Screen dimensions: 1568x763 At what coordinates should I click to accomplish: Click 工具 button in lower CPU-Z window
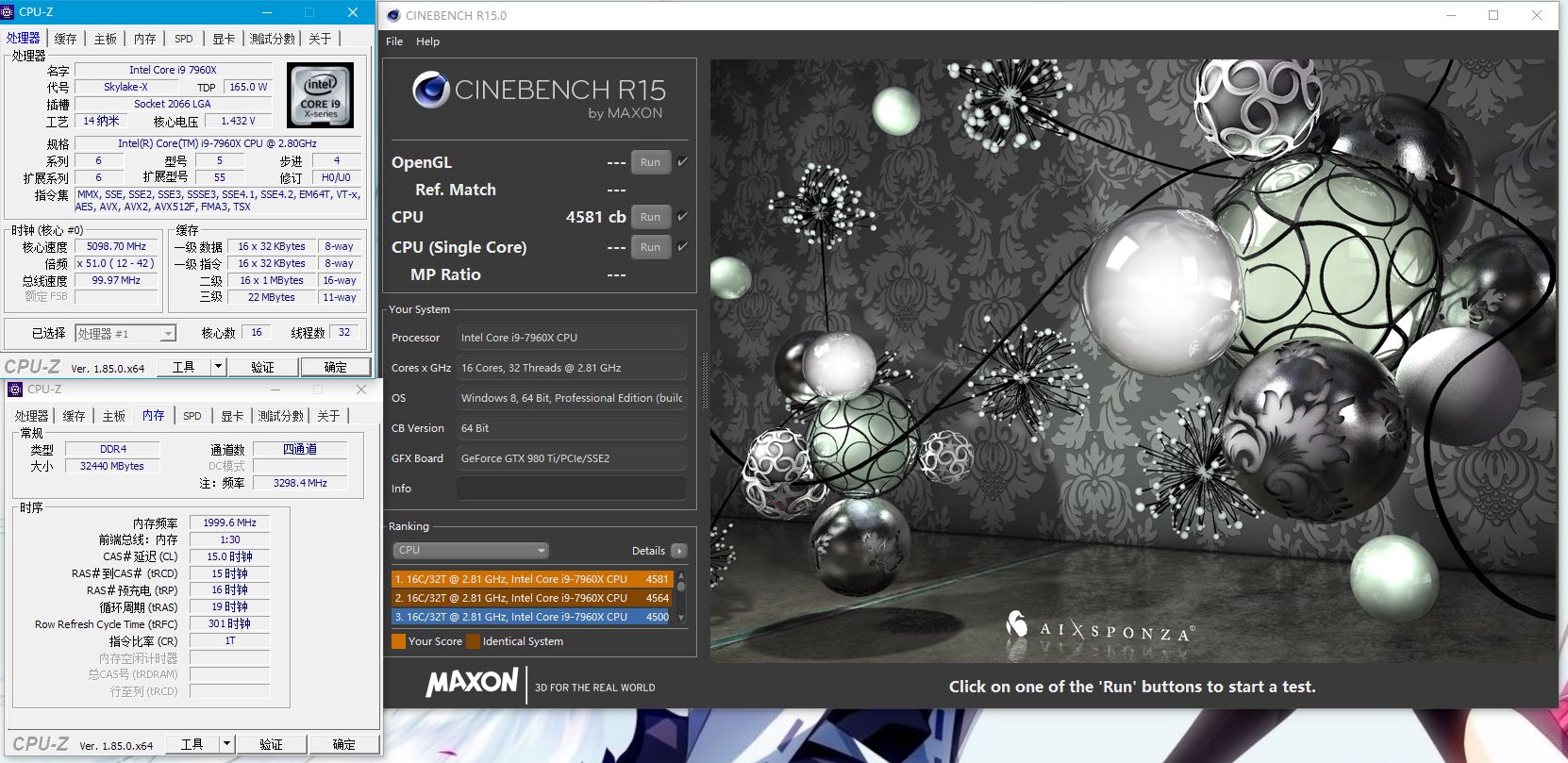[192, 744]
